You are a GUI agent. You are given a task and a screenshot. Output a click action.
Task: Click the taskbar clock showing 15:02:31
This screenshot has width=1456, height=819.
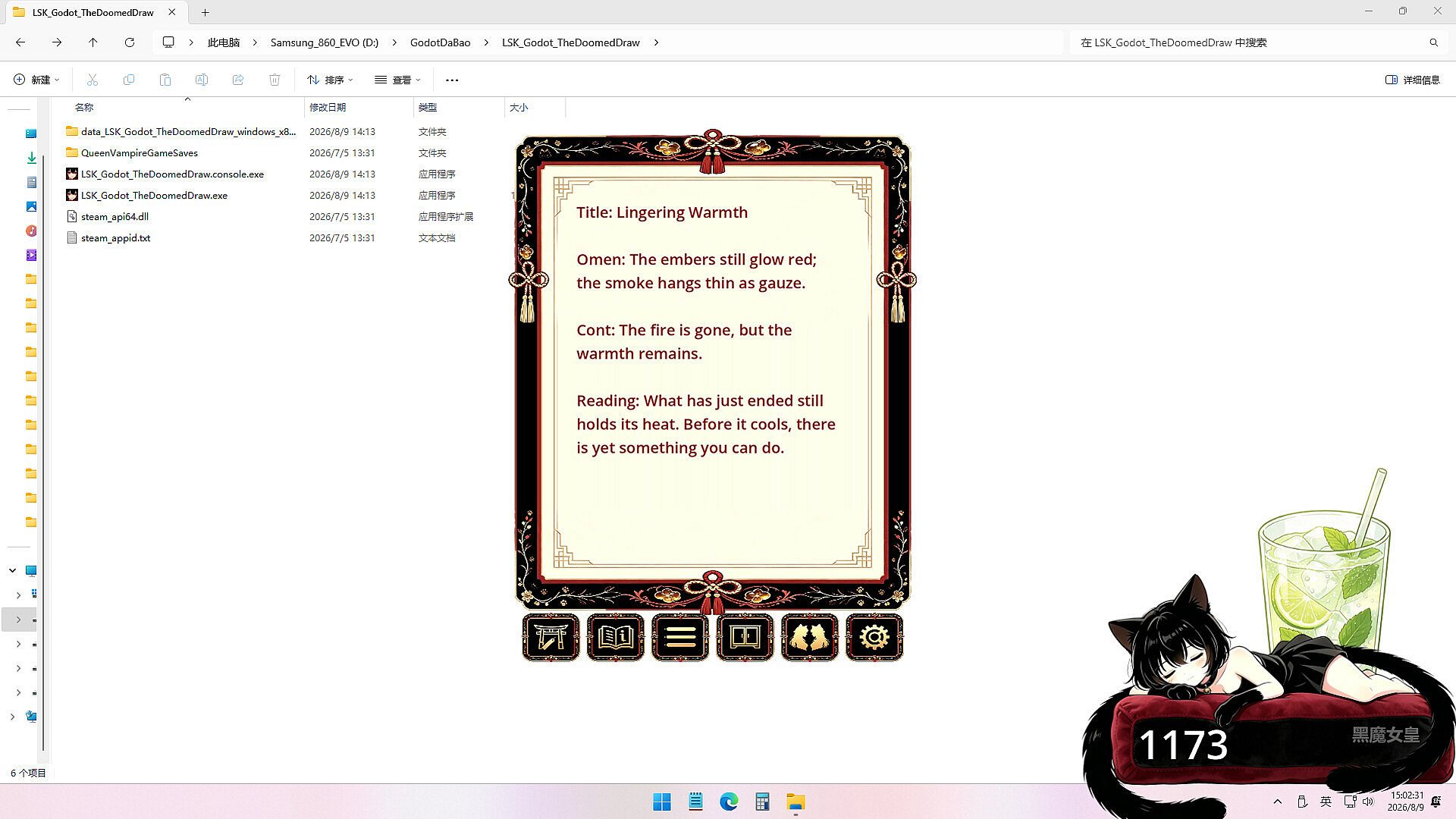1406,802
